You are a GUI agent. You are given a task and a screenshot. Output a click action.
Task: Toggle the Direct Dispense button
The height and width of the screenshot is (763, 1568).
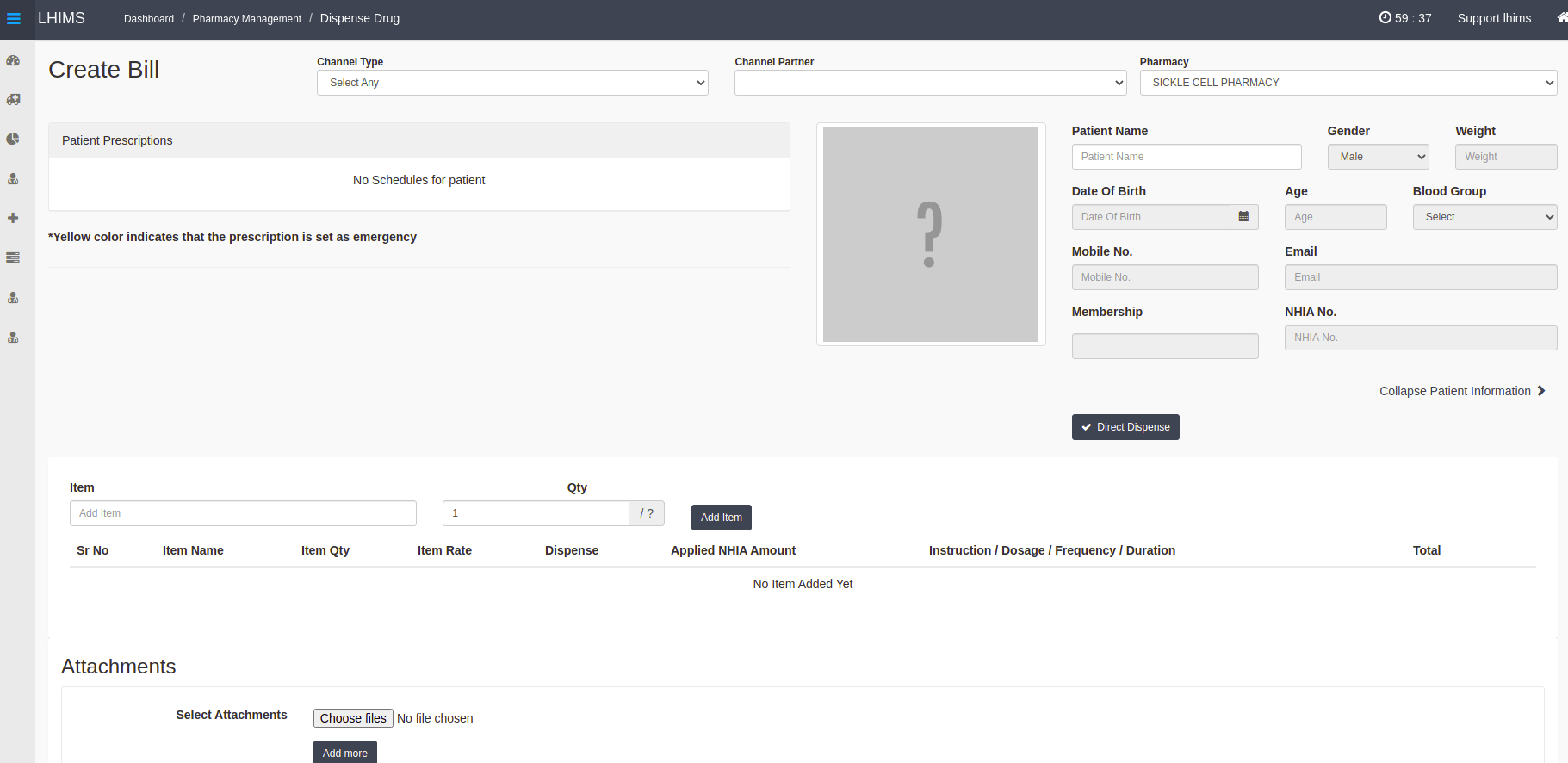[1125, 427]
